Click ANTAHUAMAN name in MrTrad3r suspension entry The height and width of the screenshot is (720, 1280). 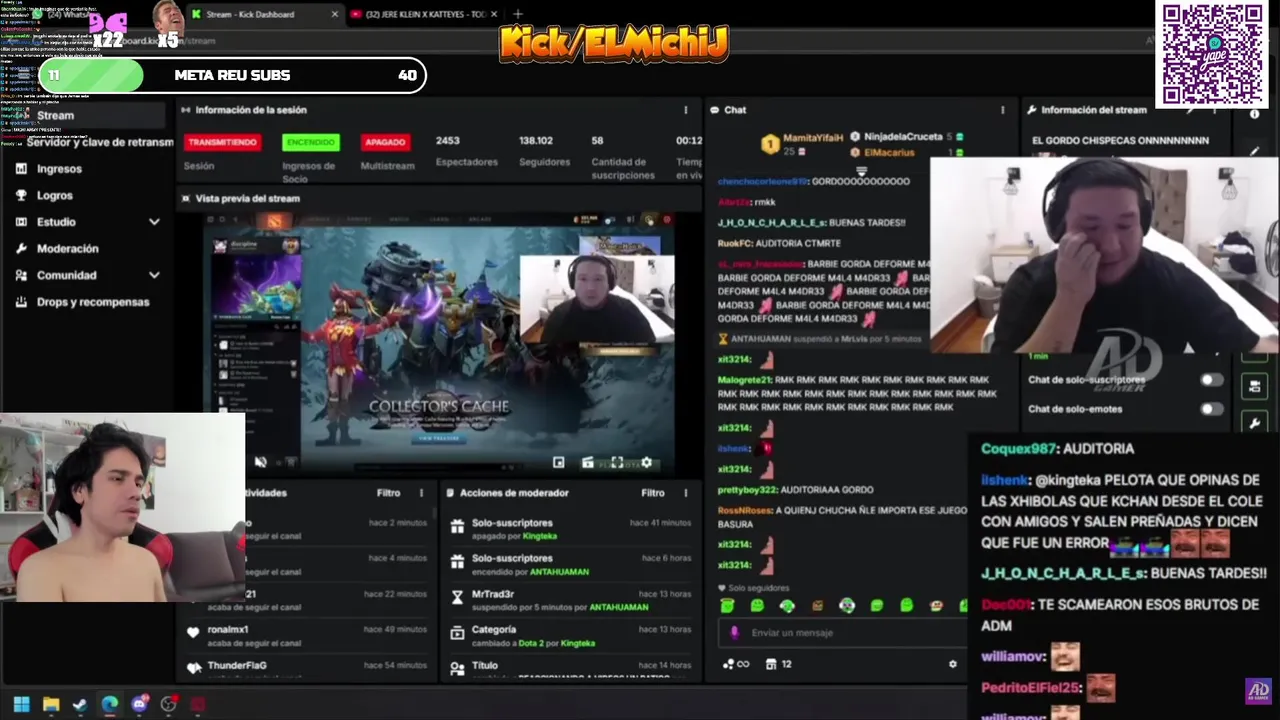click(618, 607)
